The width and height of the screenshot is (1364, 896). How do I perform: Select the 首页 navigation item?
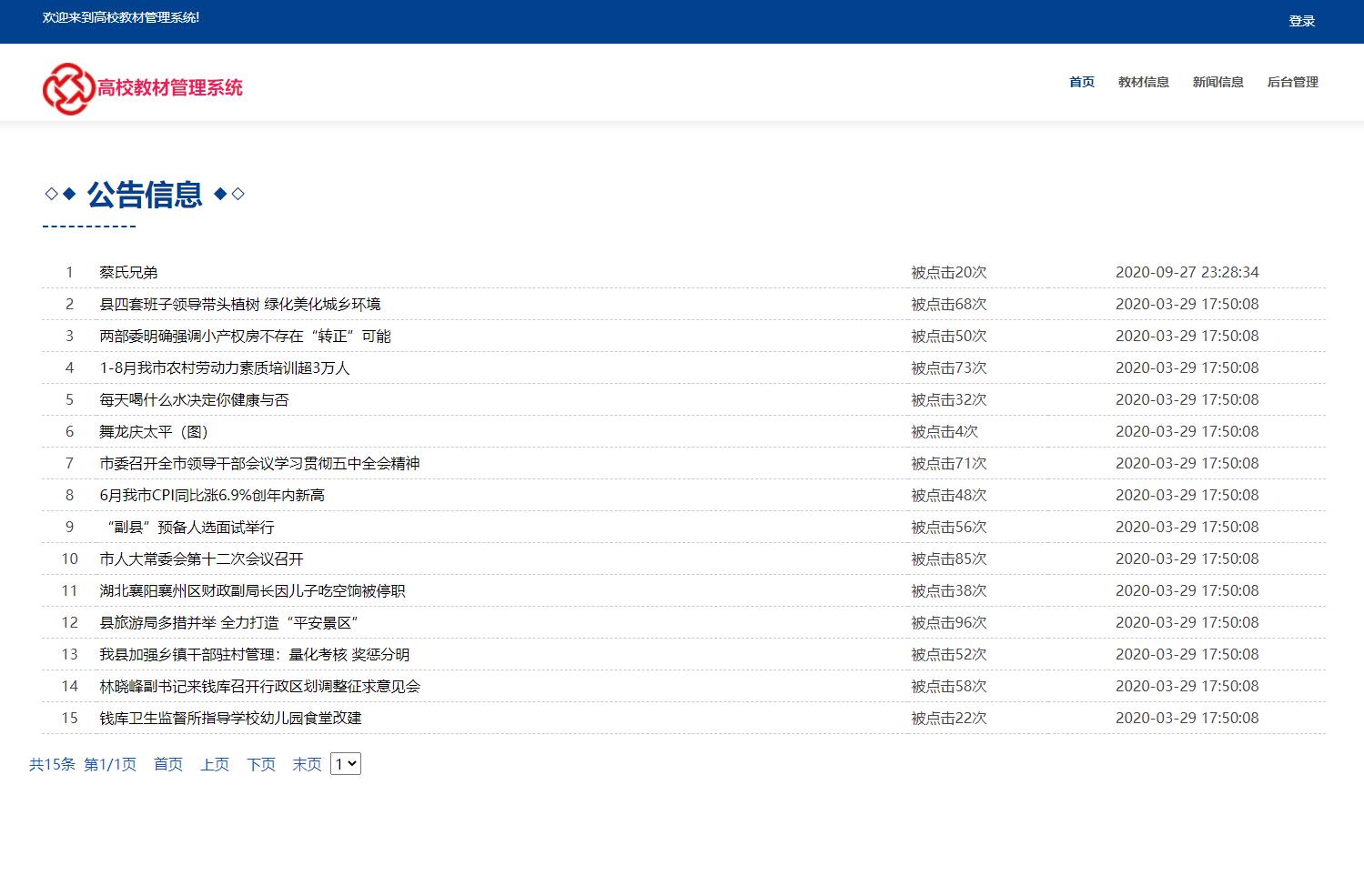1081,82
